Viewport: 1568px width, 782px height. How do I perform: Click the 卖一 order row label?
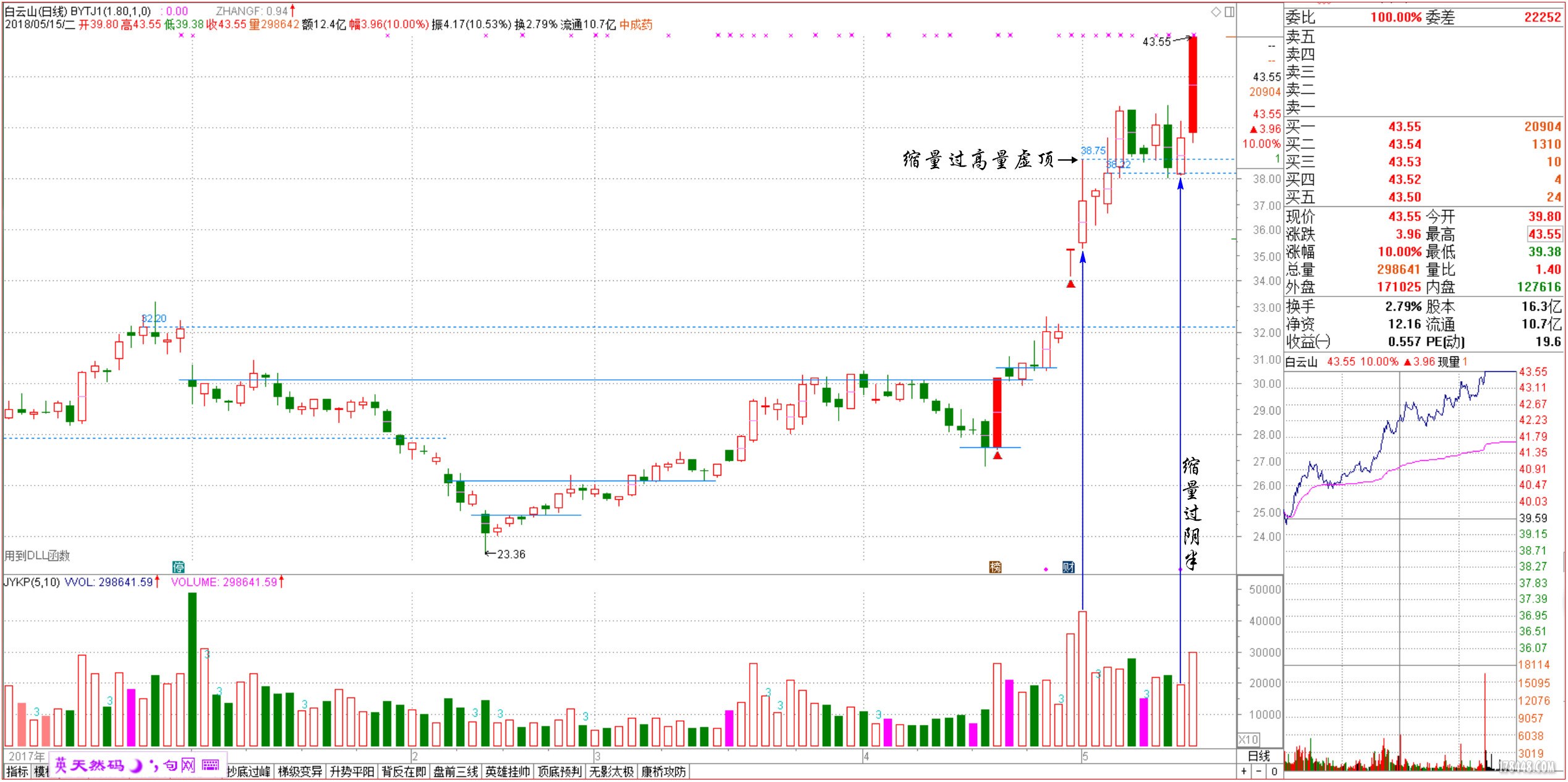[1300, 107]
